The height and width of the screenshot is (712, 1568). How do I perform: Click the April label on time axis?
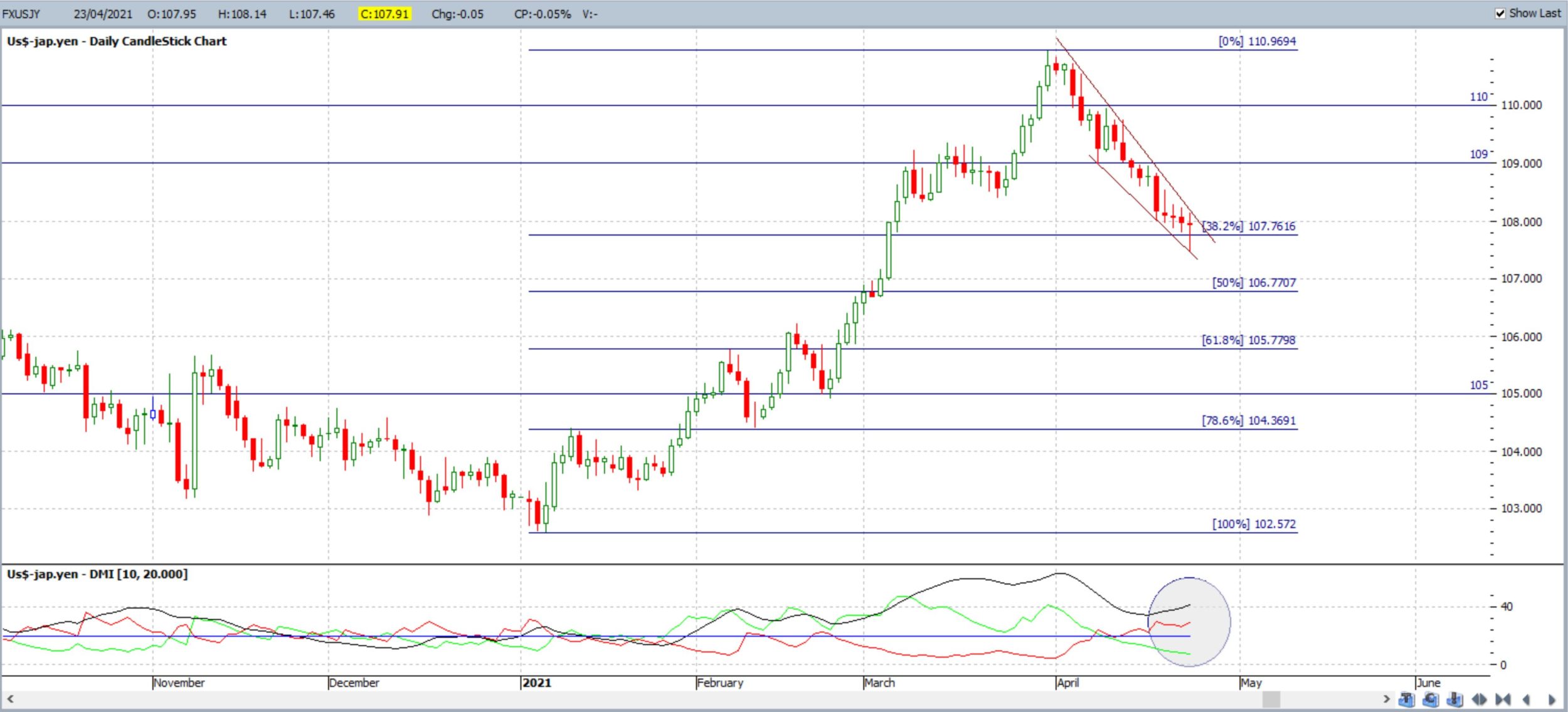coord(1067,683)
